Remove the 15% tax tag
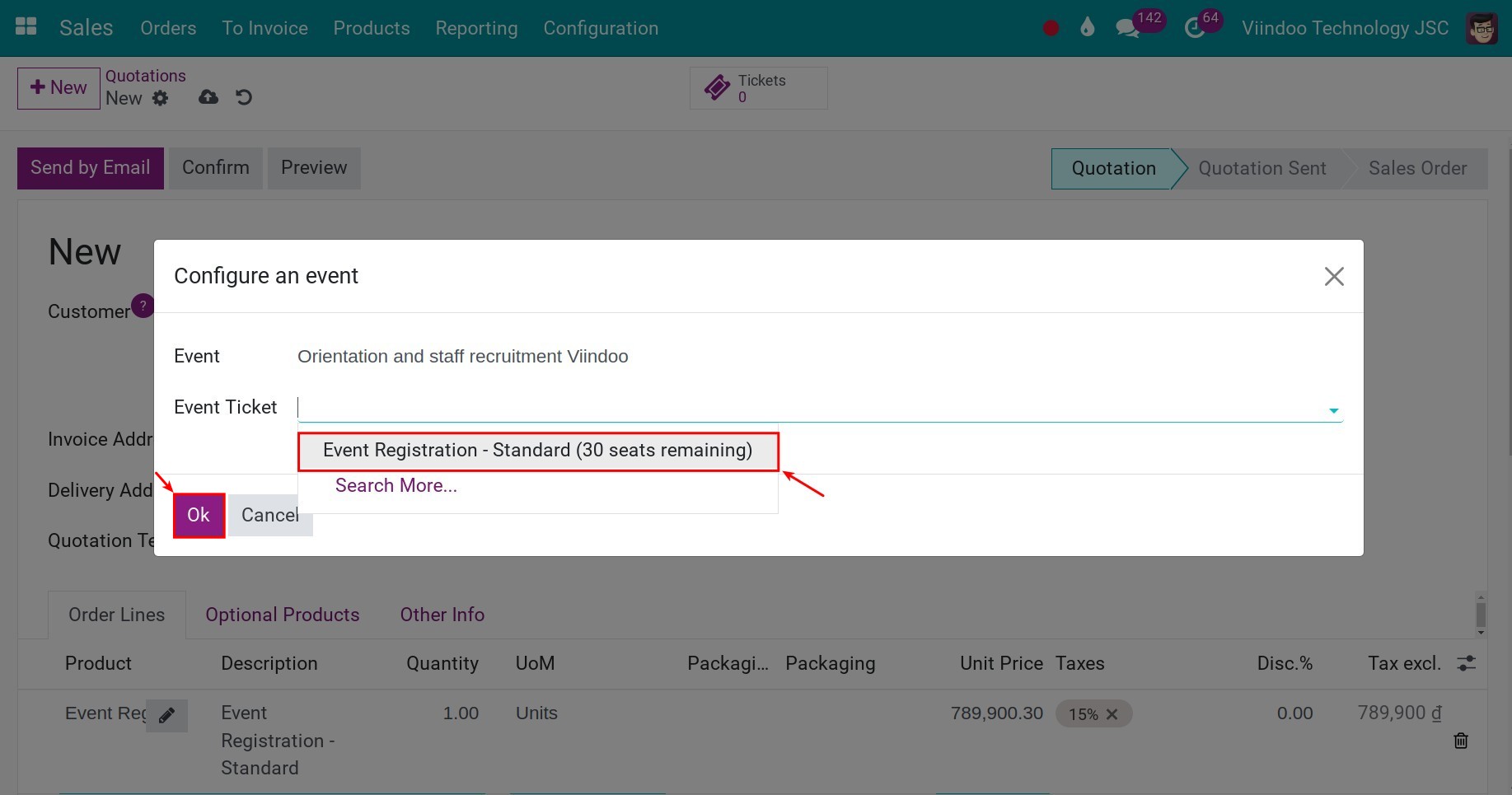This screenshot has width=1512, height=795. [x=1112, y=714]
